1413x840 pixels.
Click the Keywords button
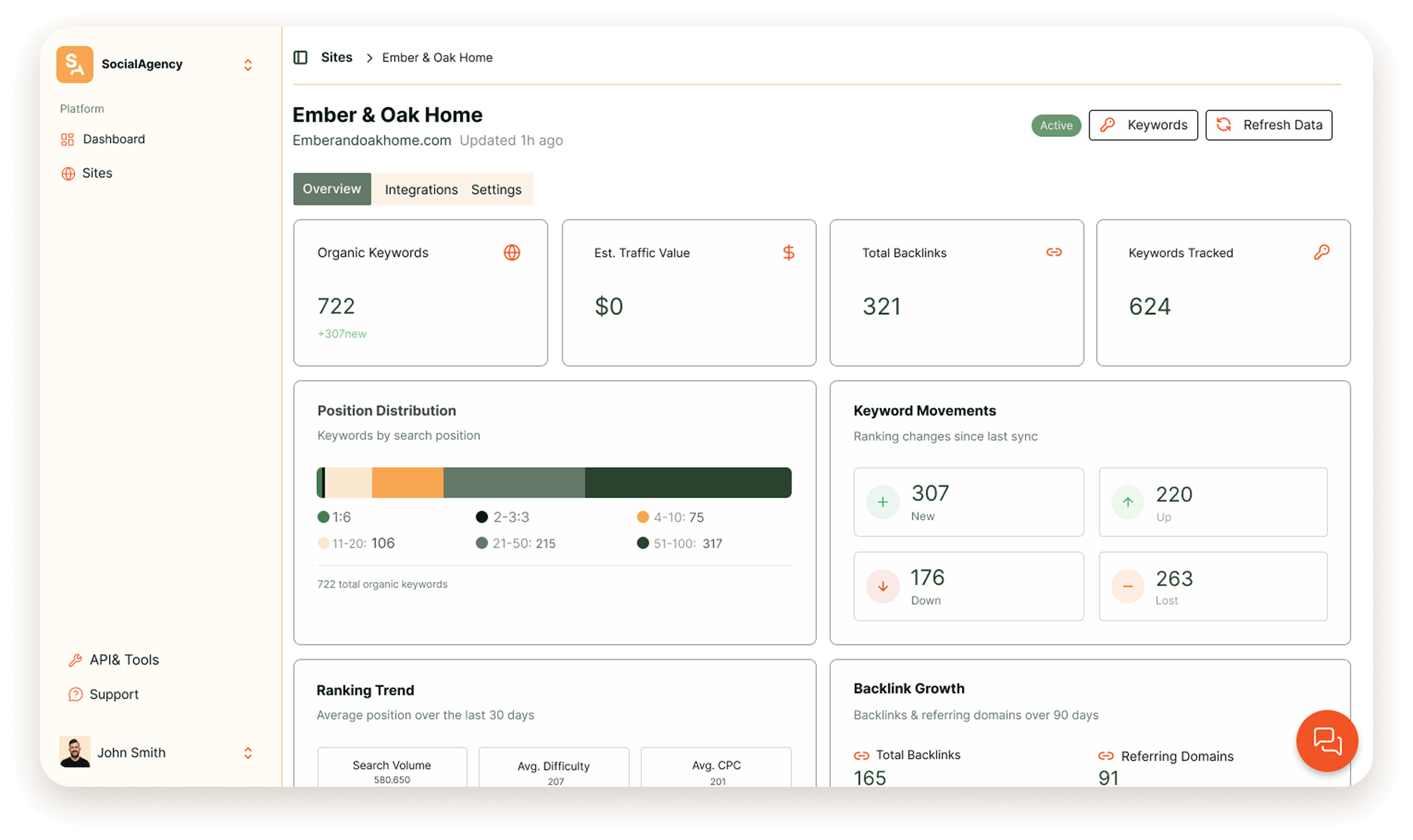(x=1143, y=125)
